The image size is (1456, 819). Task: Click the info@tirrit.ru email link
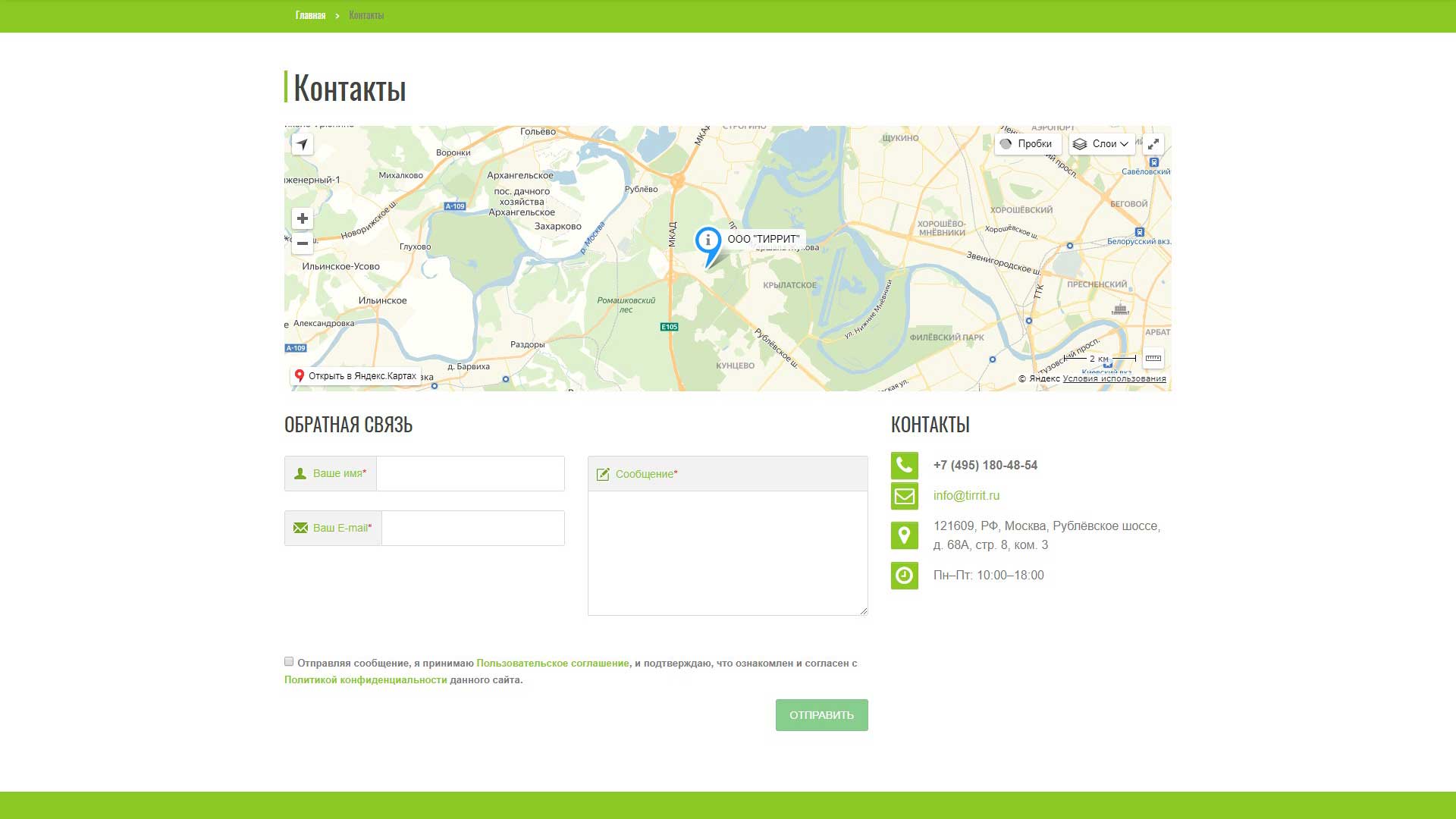(x=966, y=496)
